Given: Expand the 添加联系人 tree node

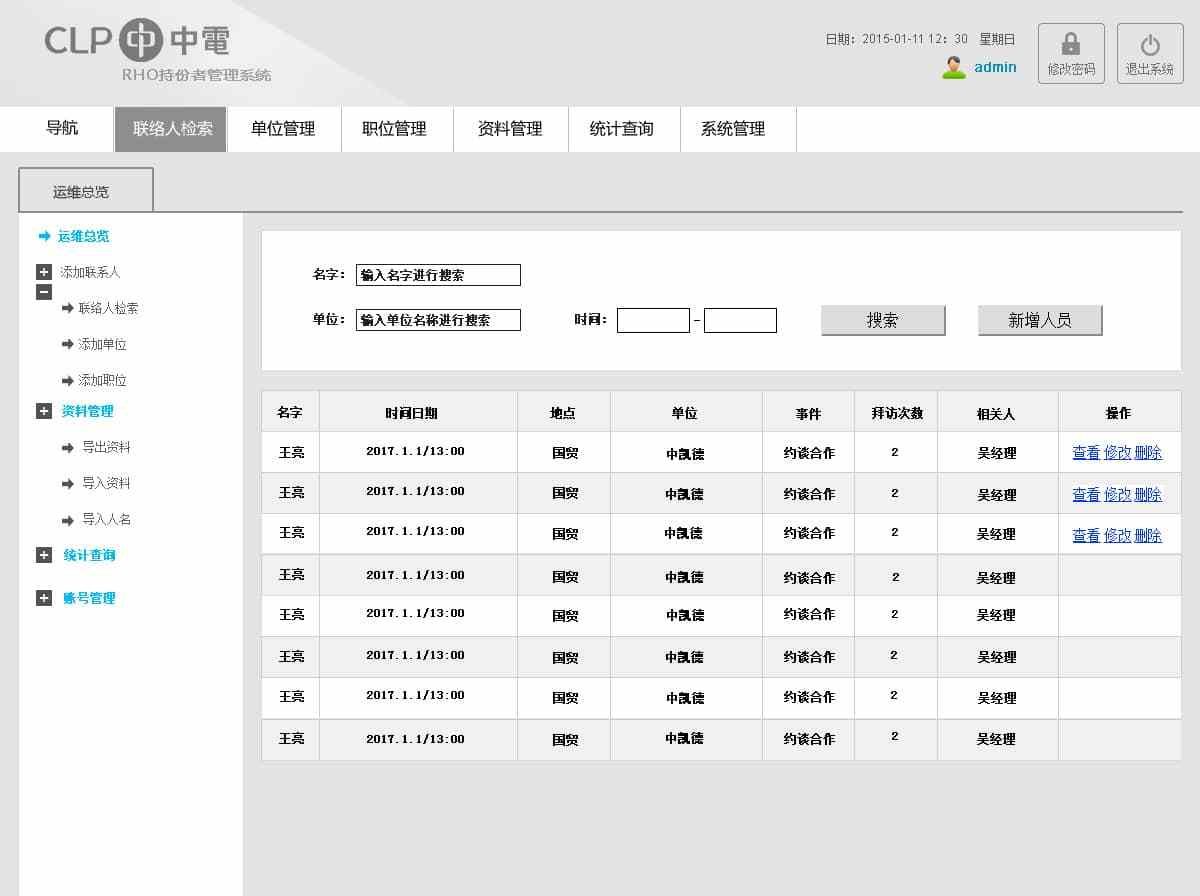Looking at the screenshot, I should point(44,272).
